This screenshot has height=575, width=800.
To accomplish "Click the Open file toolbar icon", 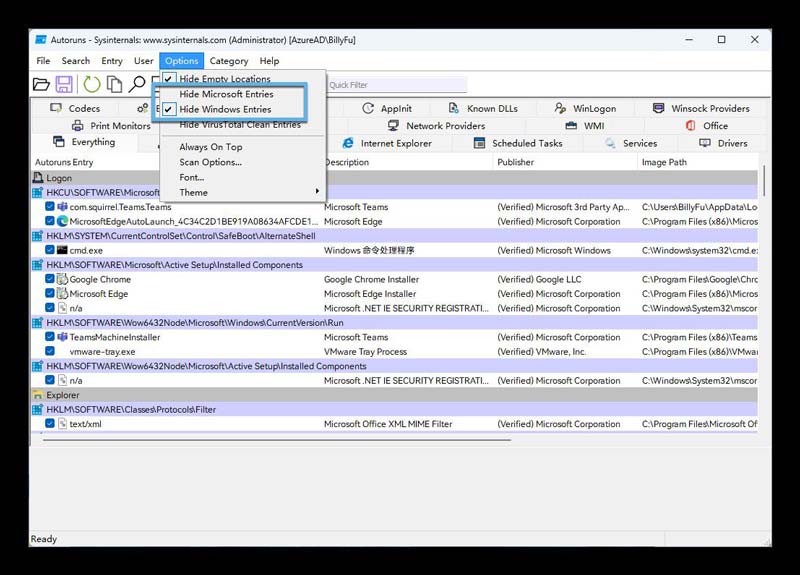I will click(x=41, y=84).
